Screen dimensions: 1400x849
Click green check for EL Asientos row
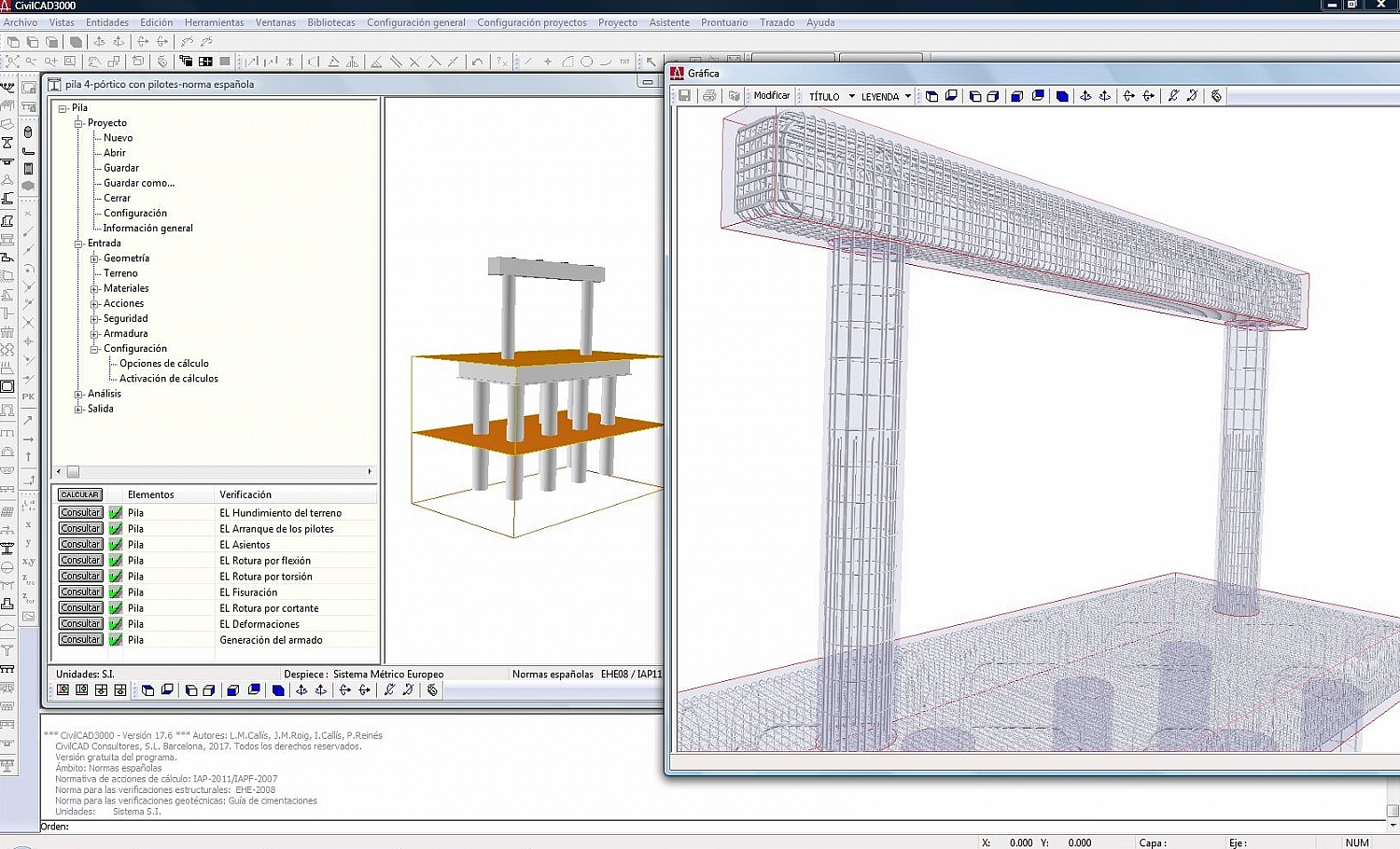(x=116, y=544)
